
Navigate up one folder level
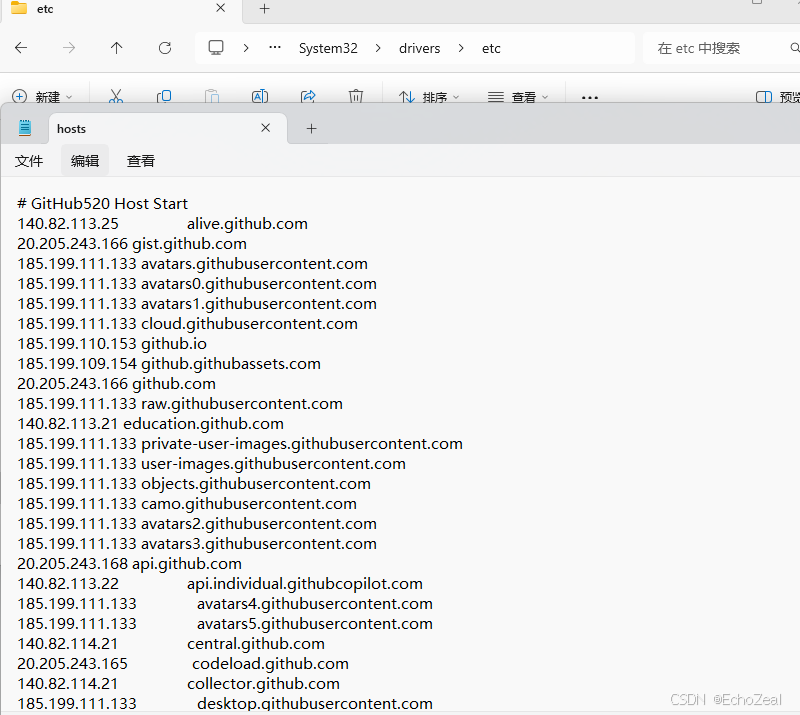[116, 48]
